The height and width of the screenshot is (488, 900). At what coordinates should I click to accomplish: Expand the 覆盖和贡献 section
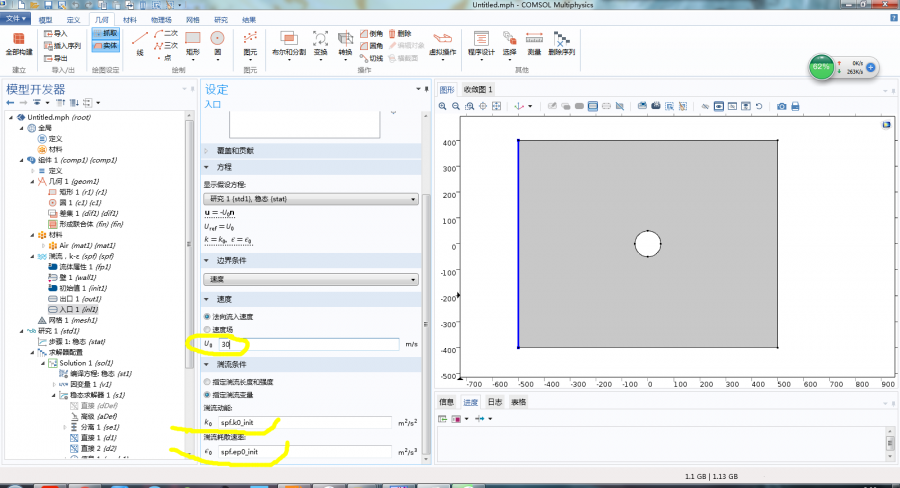click(236, 150)
